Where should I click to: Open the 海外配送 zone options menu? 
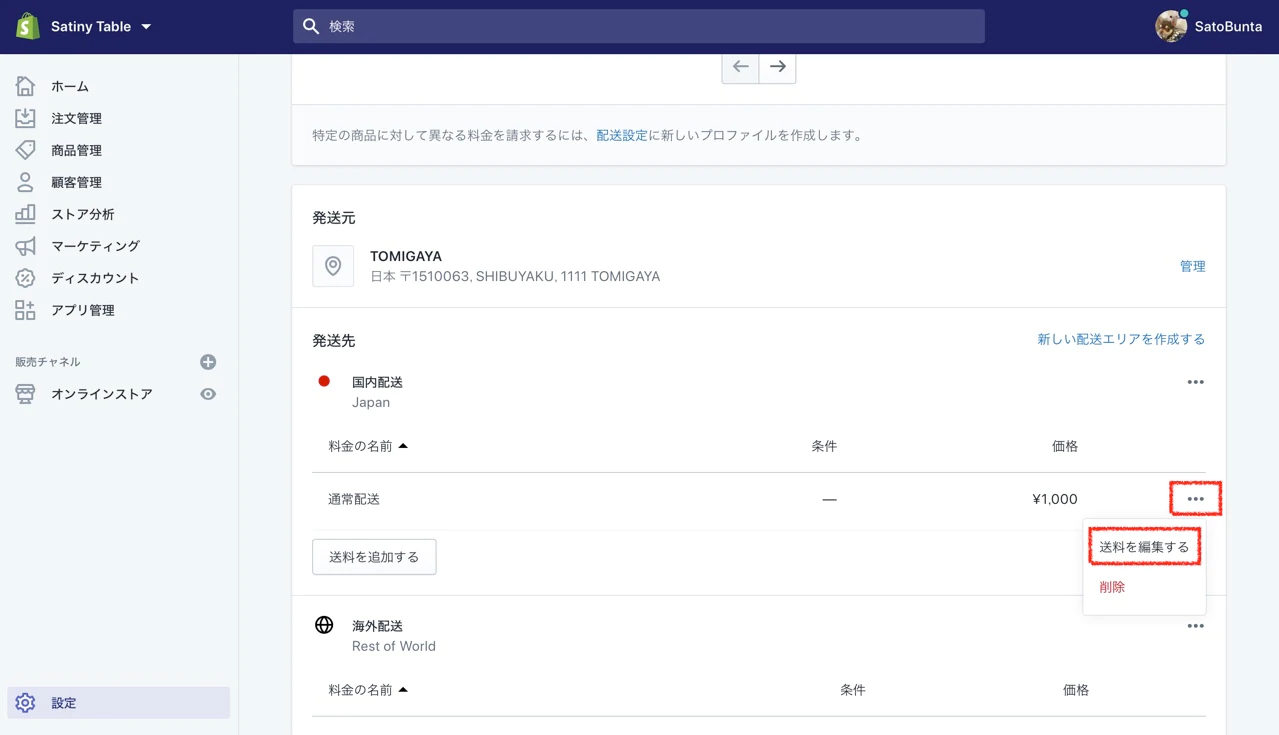pyautogui.click(x=1195, y=626)
